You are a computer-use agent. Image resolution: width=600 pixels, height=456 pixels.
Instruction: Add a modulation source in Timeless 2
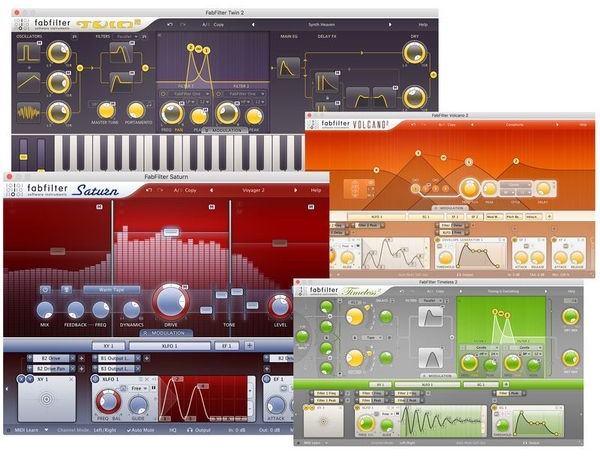pos(506,384)
